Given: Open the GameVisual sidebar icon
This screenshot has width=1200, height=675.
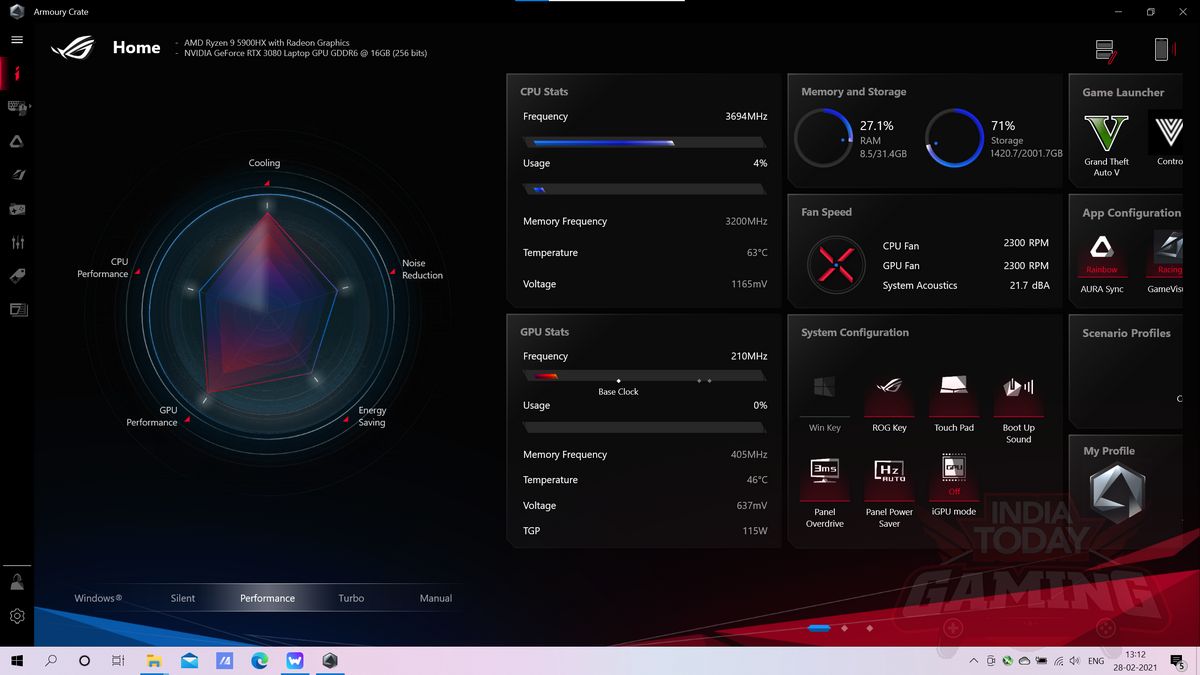Looking at the screenshot, I should click(x=17, y=176).
